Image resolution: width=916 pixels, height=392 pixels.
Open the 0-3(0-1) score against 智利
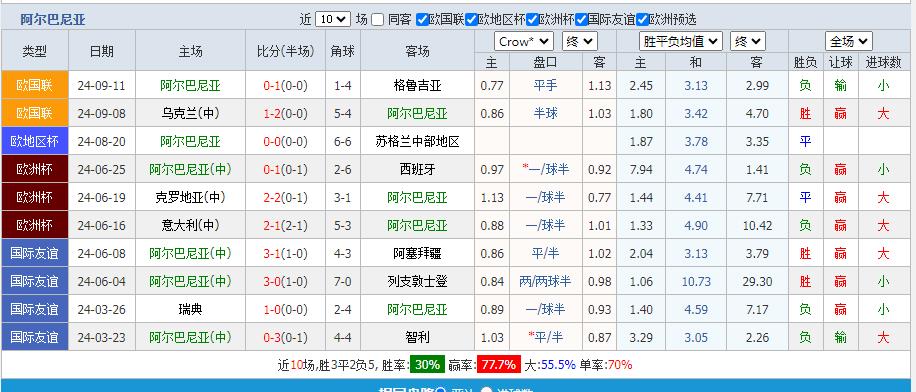[286, 338]
